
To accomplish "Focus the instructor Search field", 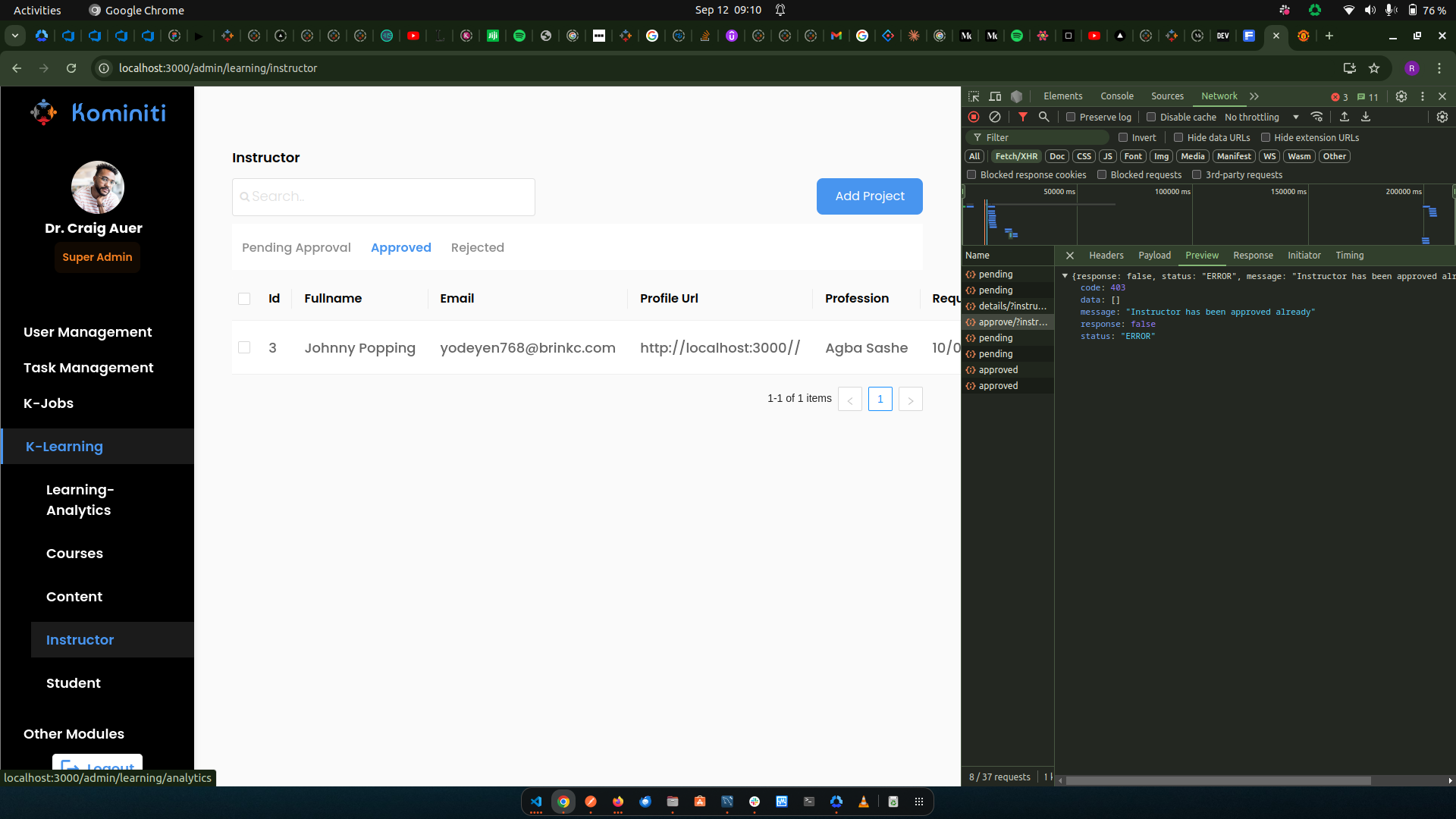I will point(384,196).
